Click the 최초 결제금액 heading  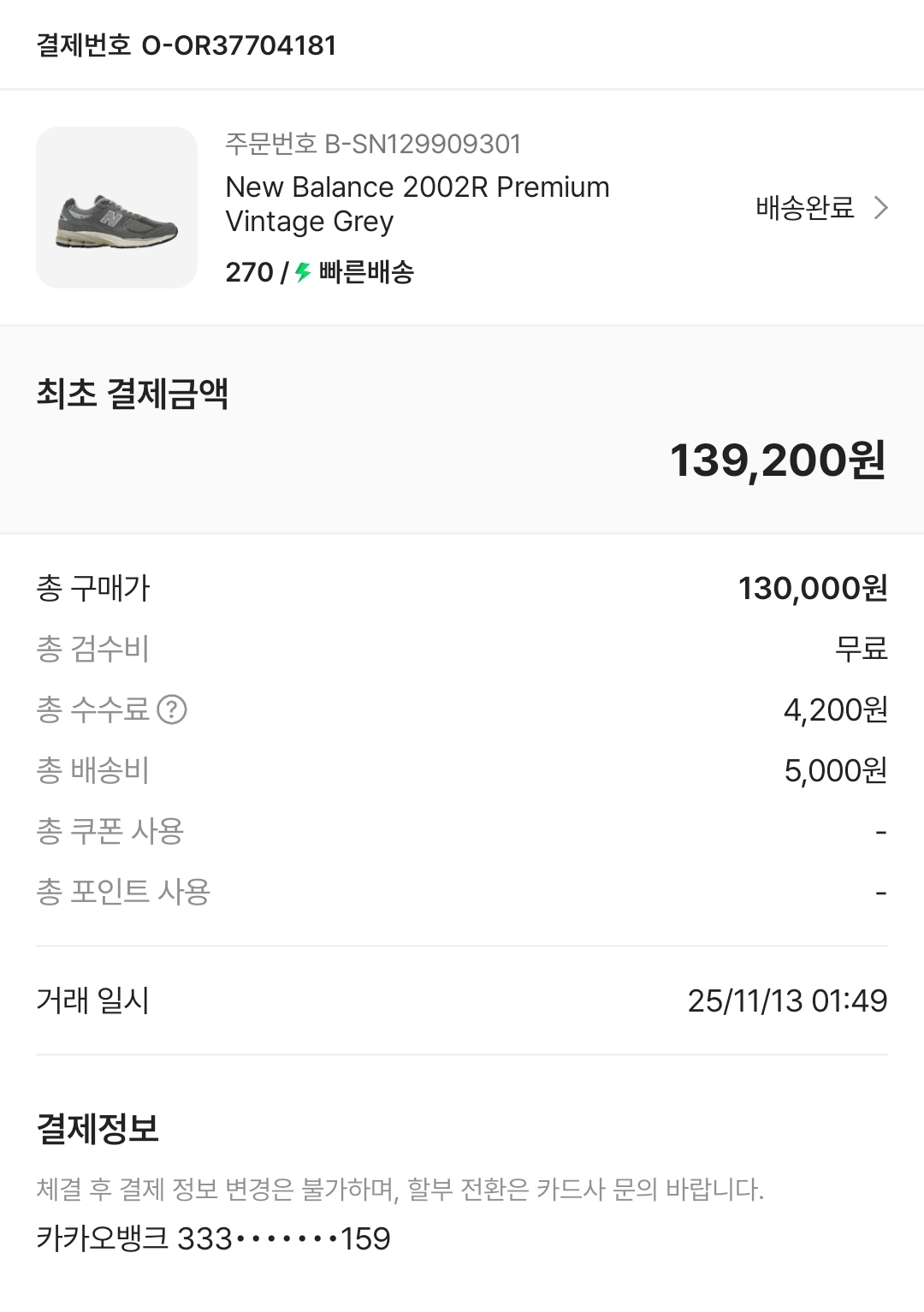(x=132, y=394)
